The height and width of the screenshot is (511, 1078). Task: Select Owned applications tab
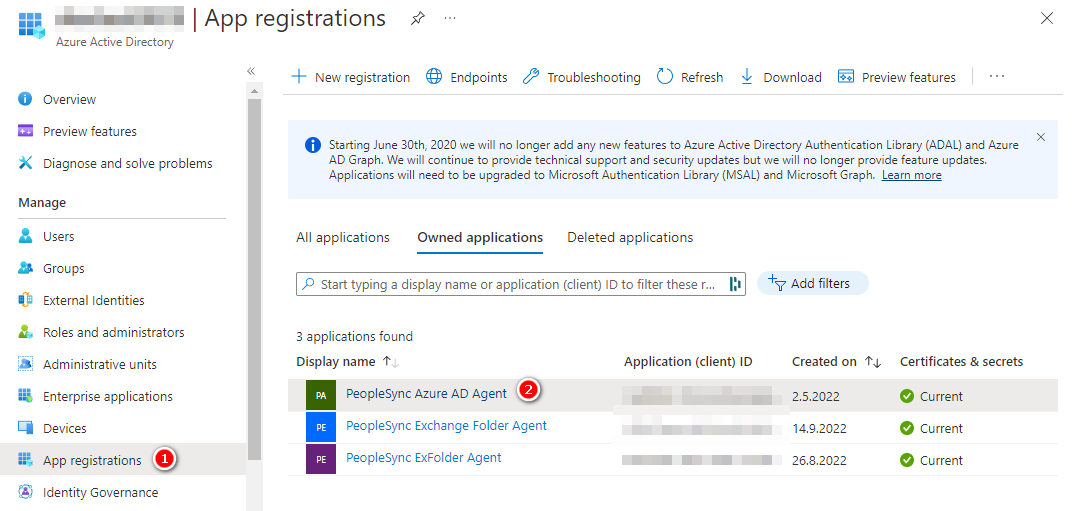coord(481,237)
